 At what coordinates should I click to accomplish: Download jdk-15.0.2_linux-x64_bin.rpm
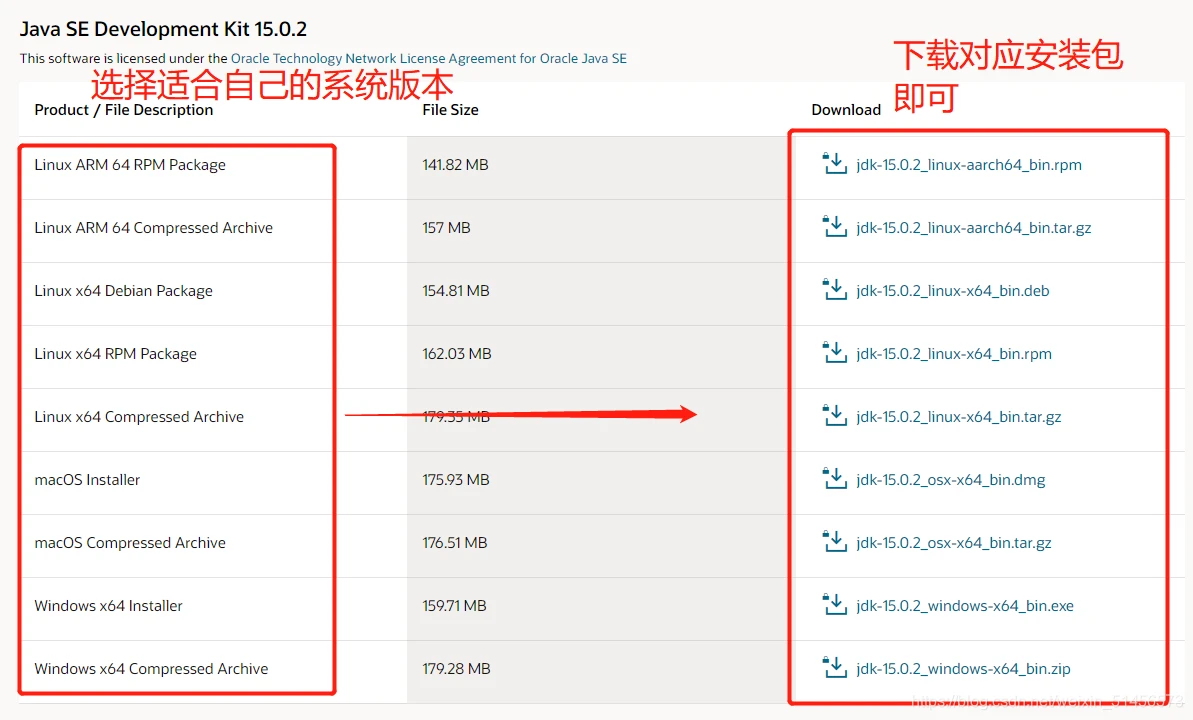[x=954, y=355]
